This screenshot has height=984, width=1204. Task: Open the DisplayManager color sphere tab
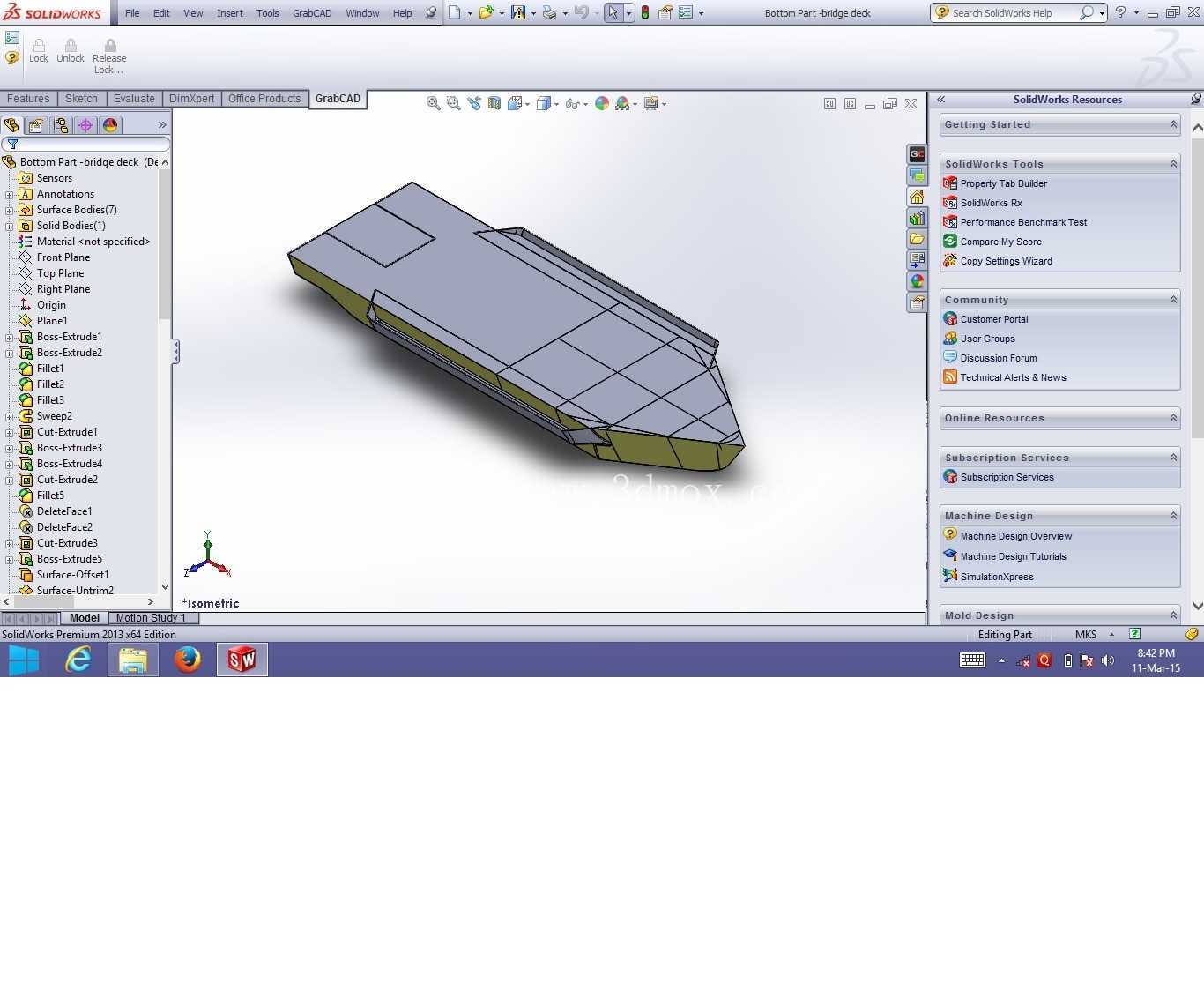point(110,125)
